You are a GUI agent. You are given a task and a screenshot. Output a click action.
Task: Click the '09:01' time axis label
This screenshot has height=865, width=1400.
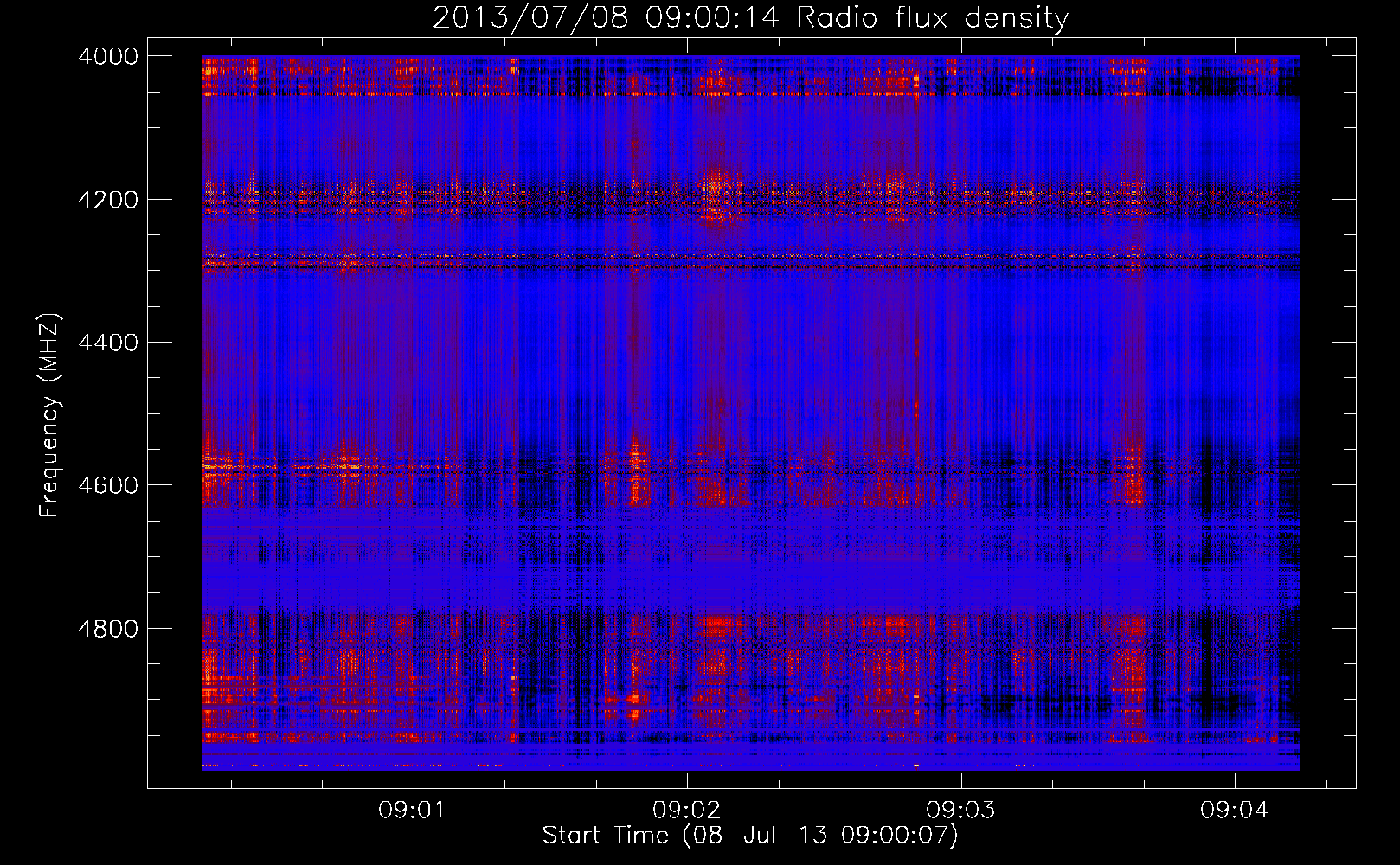click(412, 810)
